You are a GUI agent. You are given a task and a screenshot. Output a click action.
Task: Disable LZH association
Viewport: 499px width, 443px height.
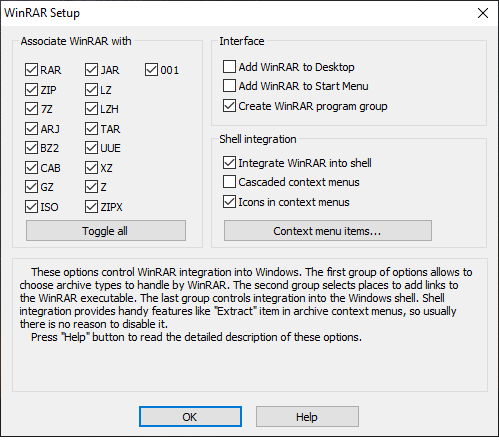[x=91, y=109]
